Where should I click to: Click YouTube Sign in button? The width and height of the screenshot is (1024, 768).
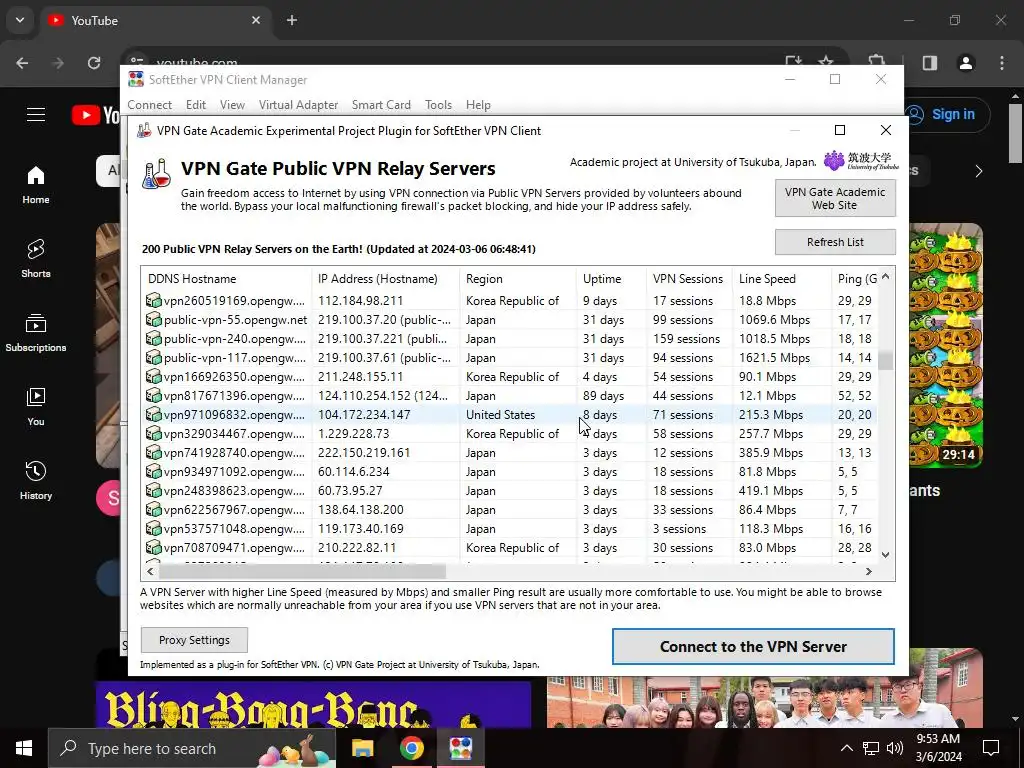coord(946,114)
